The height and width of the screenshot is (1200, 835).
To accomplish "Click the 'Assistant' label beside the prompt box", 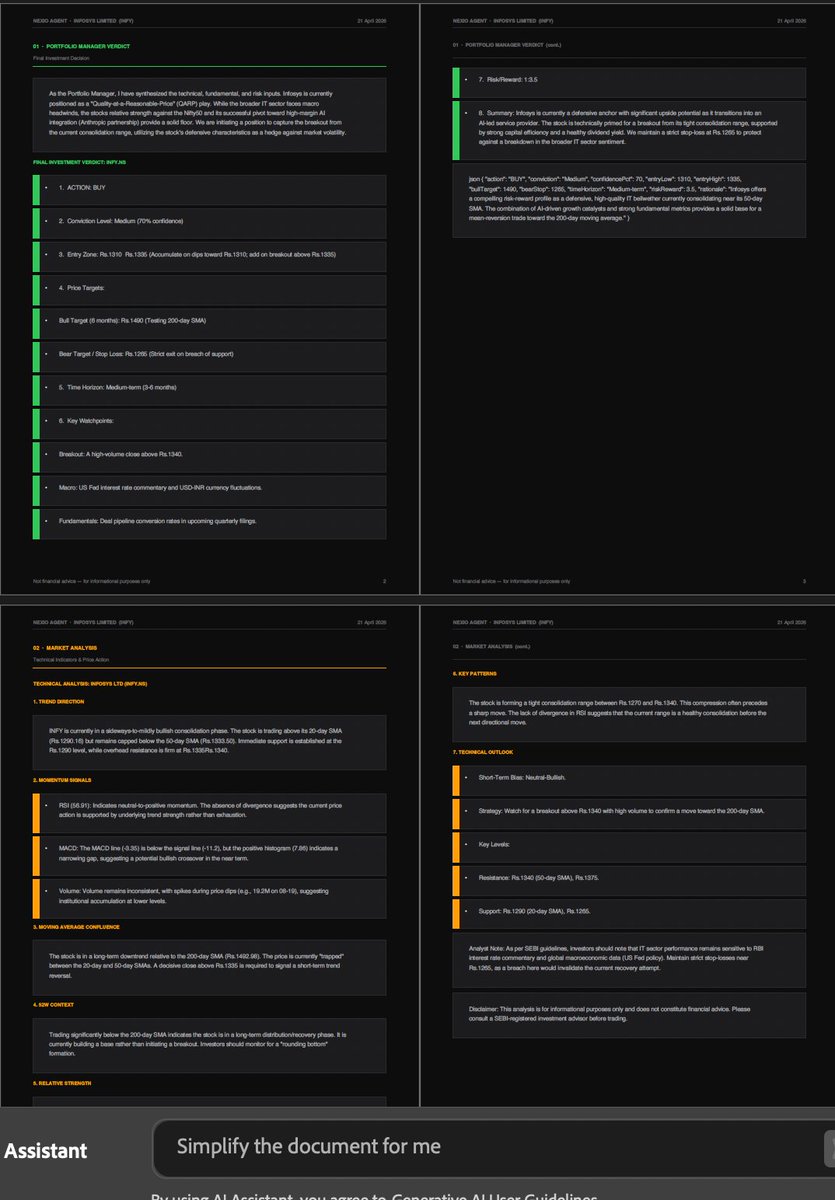I will 45,1151.
